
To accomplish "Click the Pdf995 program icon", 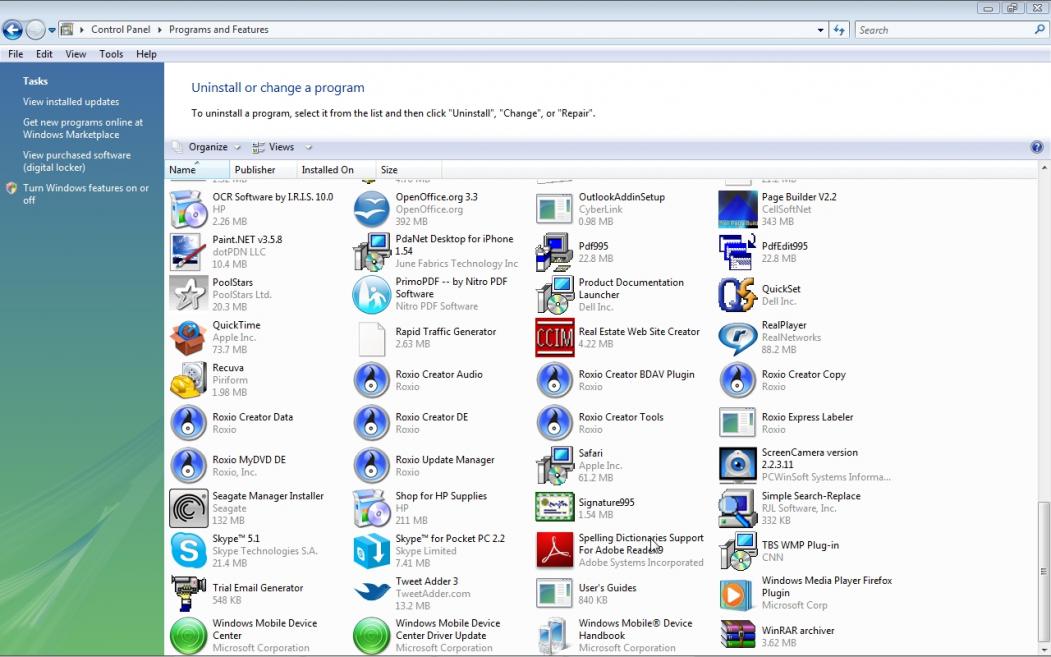I will coord(554,251).
